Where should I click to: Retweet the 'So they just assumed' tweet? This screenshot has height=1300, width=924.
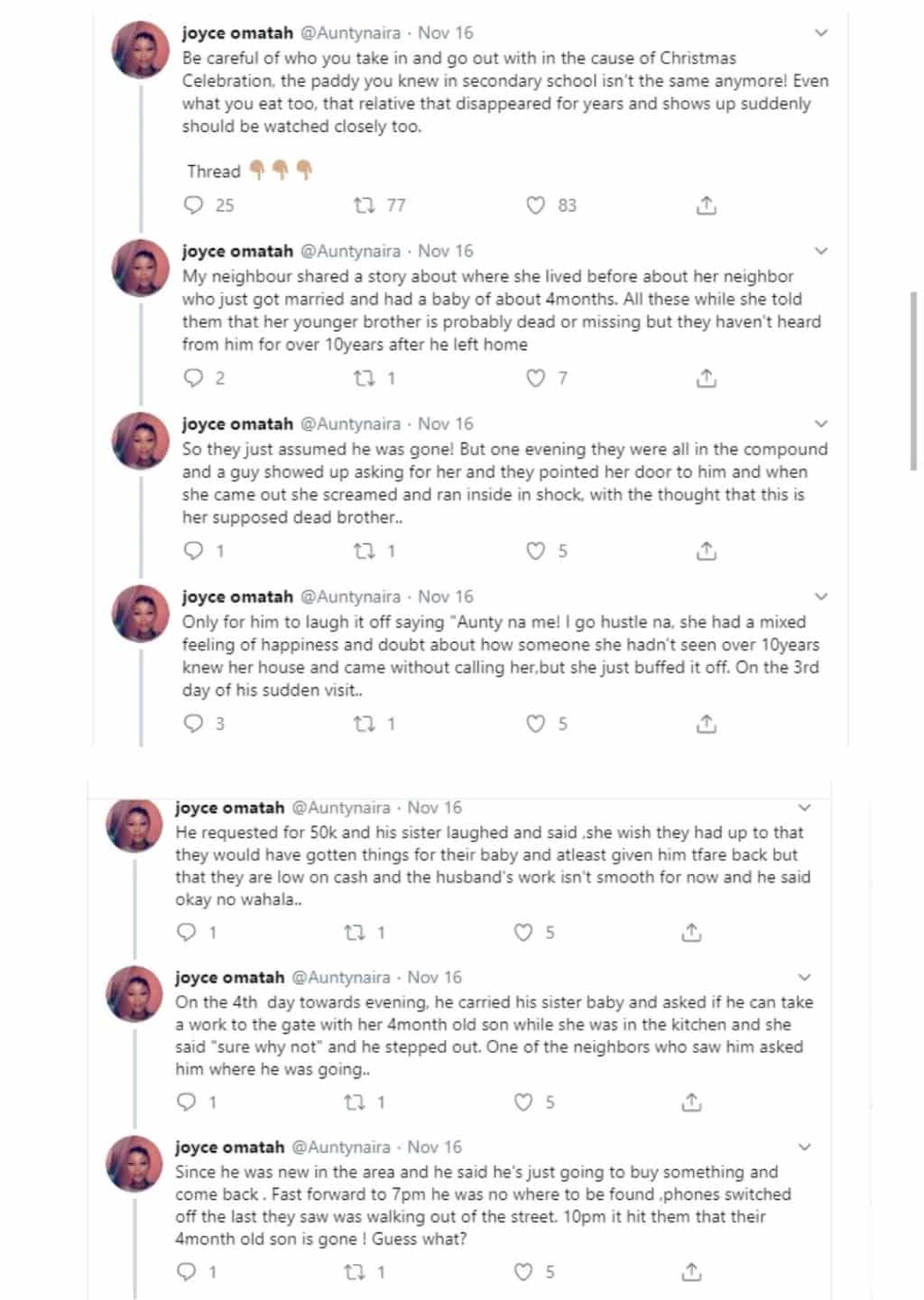(x=365, y=551)
